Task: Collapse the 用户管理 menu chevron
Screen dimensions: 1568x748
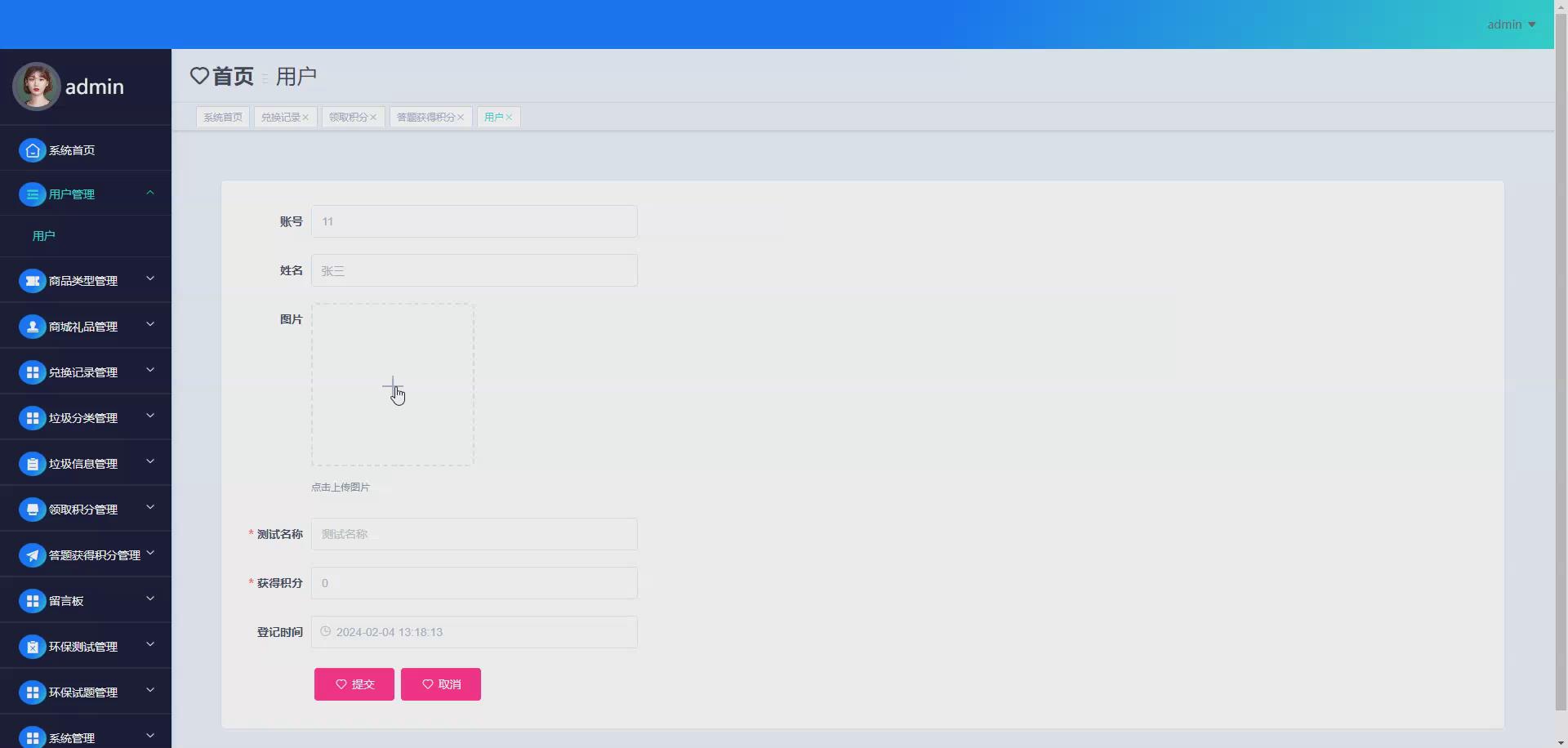Action: [x=150, y=193]
